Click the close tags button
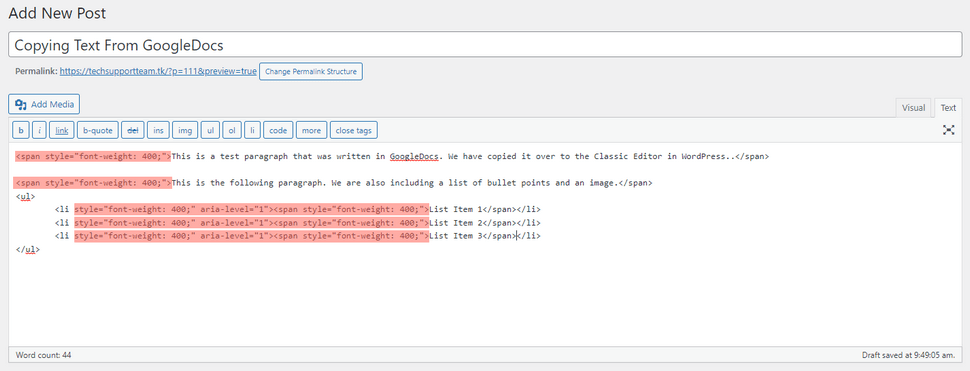This screenshot has width=970, height=371. [353, 130]
